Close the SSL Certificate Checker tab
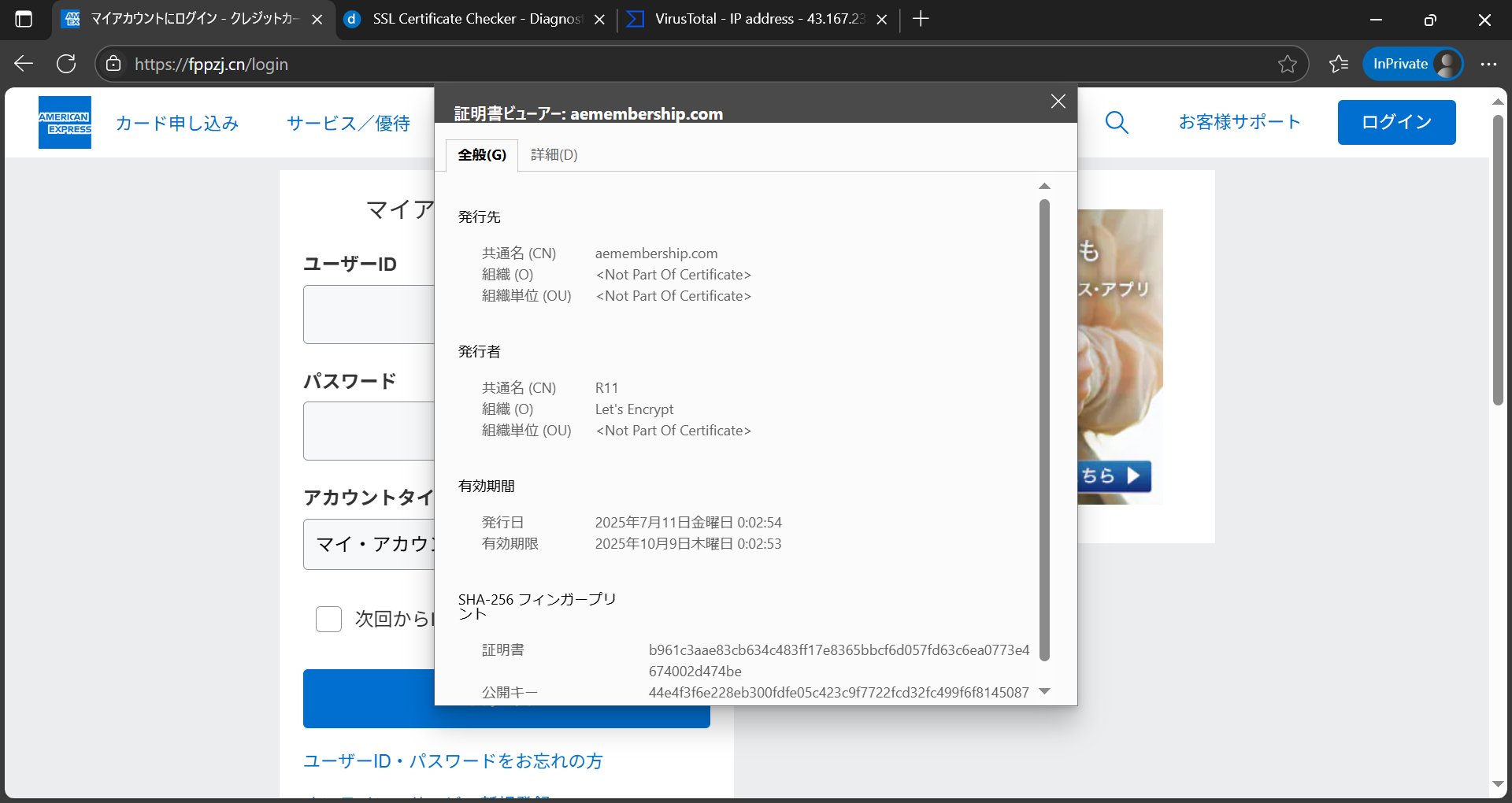Viewport: 1512px width, 803px height. [599, 20]
